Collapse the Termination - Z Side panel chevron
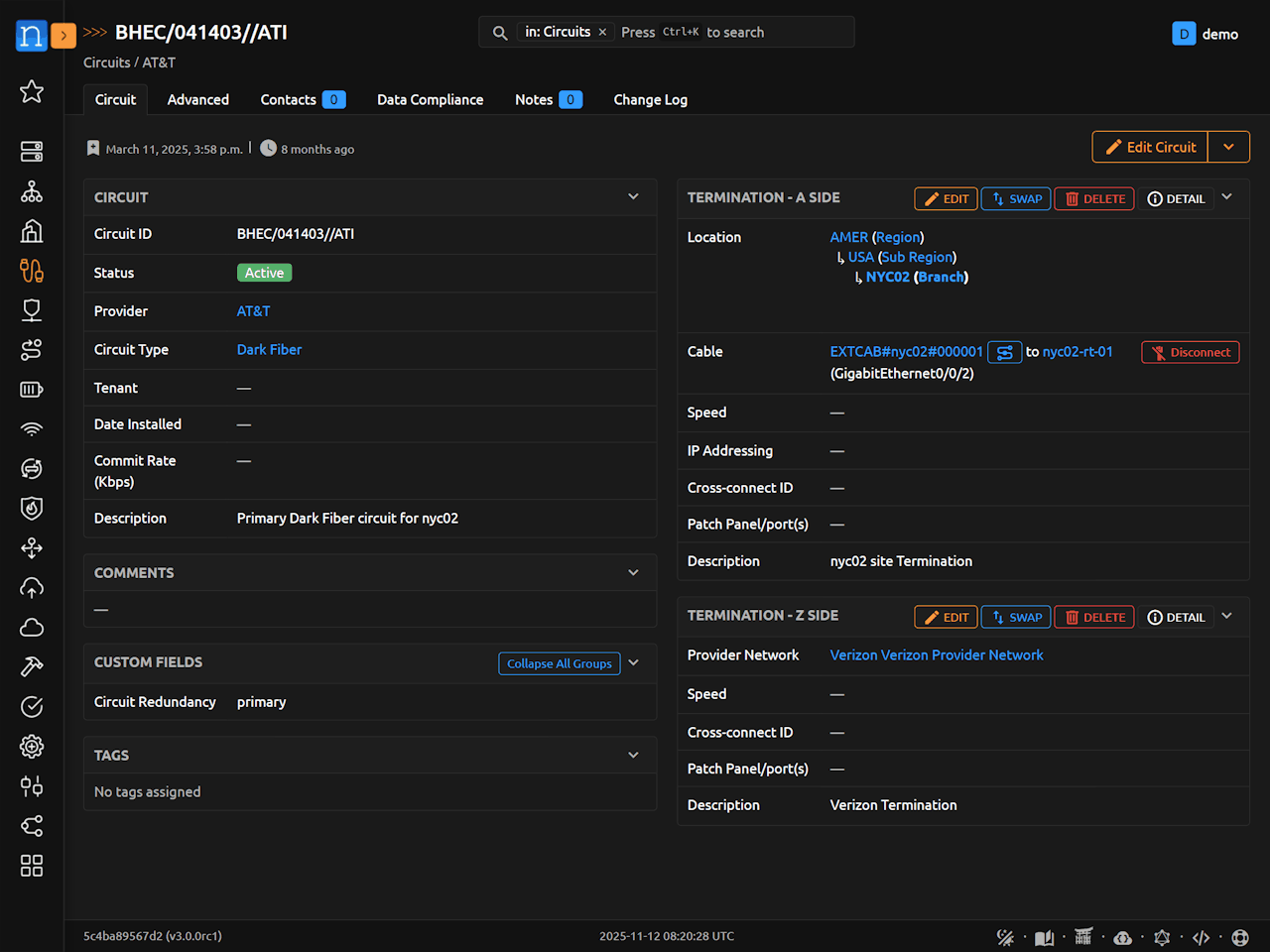1270x952 pixels. [1227, 616]
